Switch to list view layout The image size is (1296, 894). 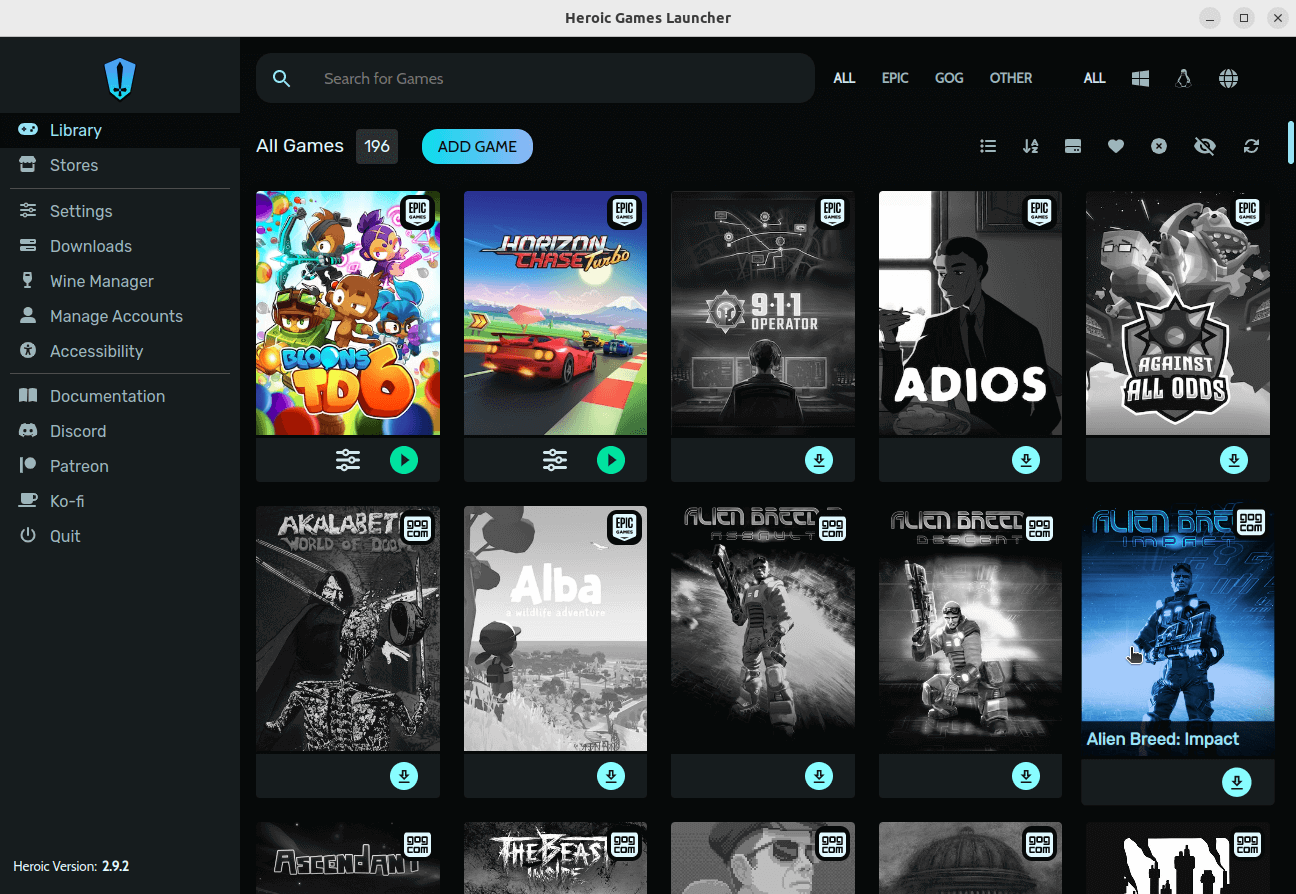tap(988, 146)
